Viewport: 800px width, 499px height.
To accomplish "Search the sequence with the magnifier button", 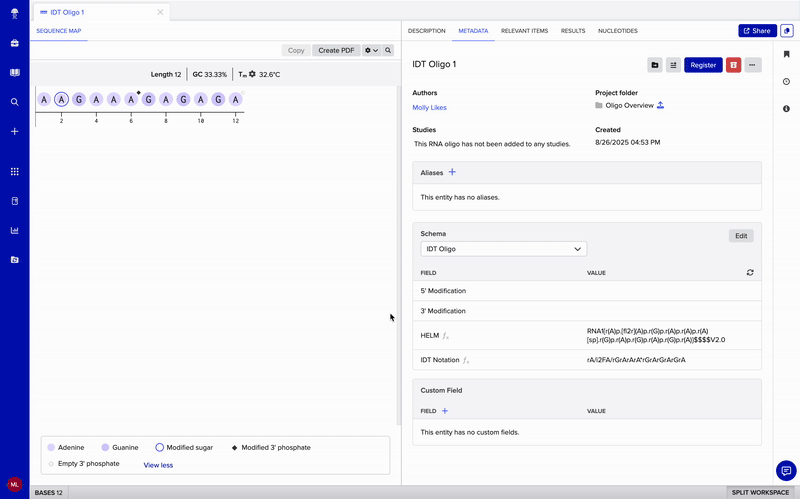I will pyautogui.click(x=388, y=51).
